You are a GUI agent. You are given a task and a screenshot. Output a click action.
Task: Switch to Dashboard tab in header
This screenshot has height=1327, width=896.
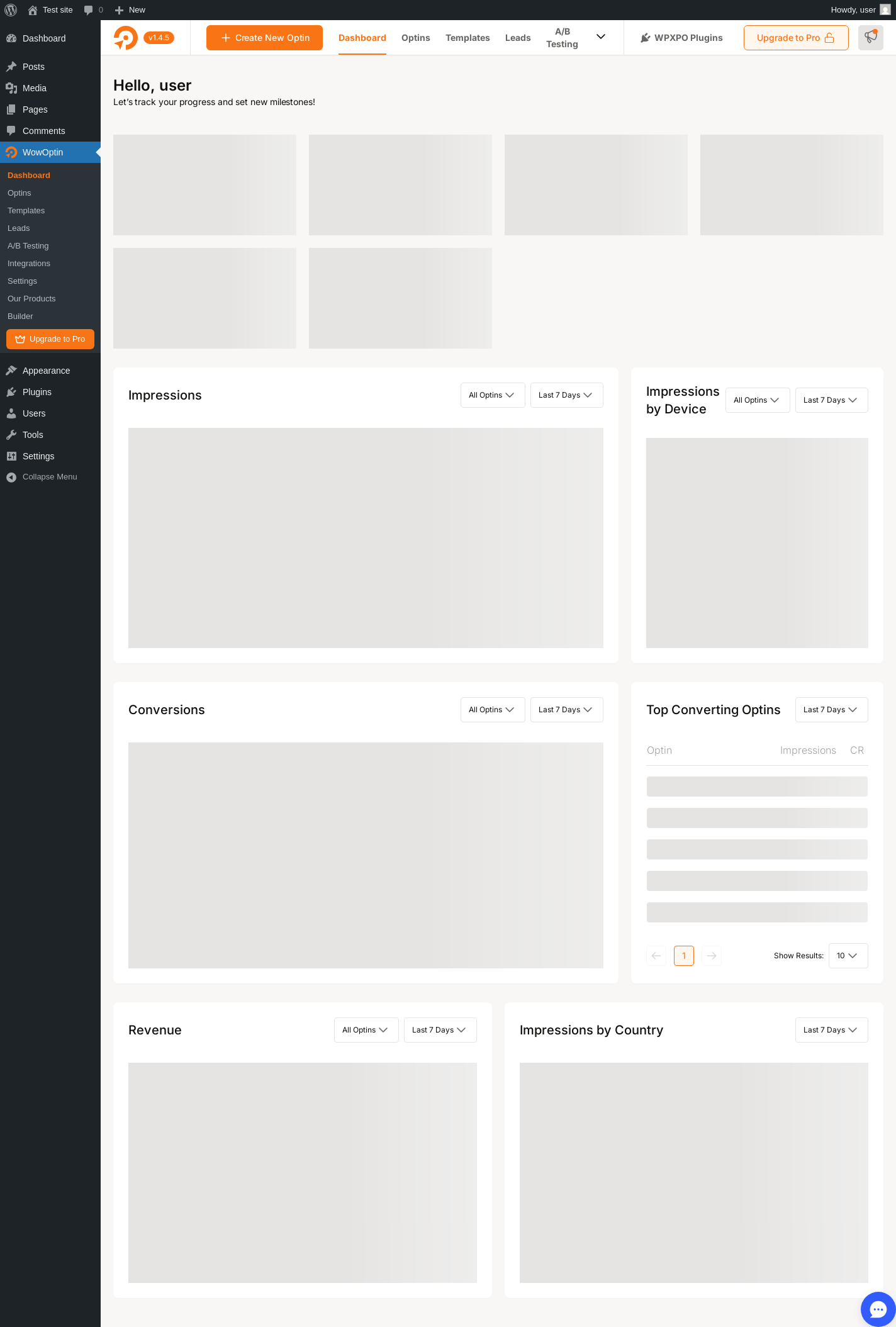click(362, 38)
